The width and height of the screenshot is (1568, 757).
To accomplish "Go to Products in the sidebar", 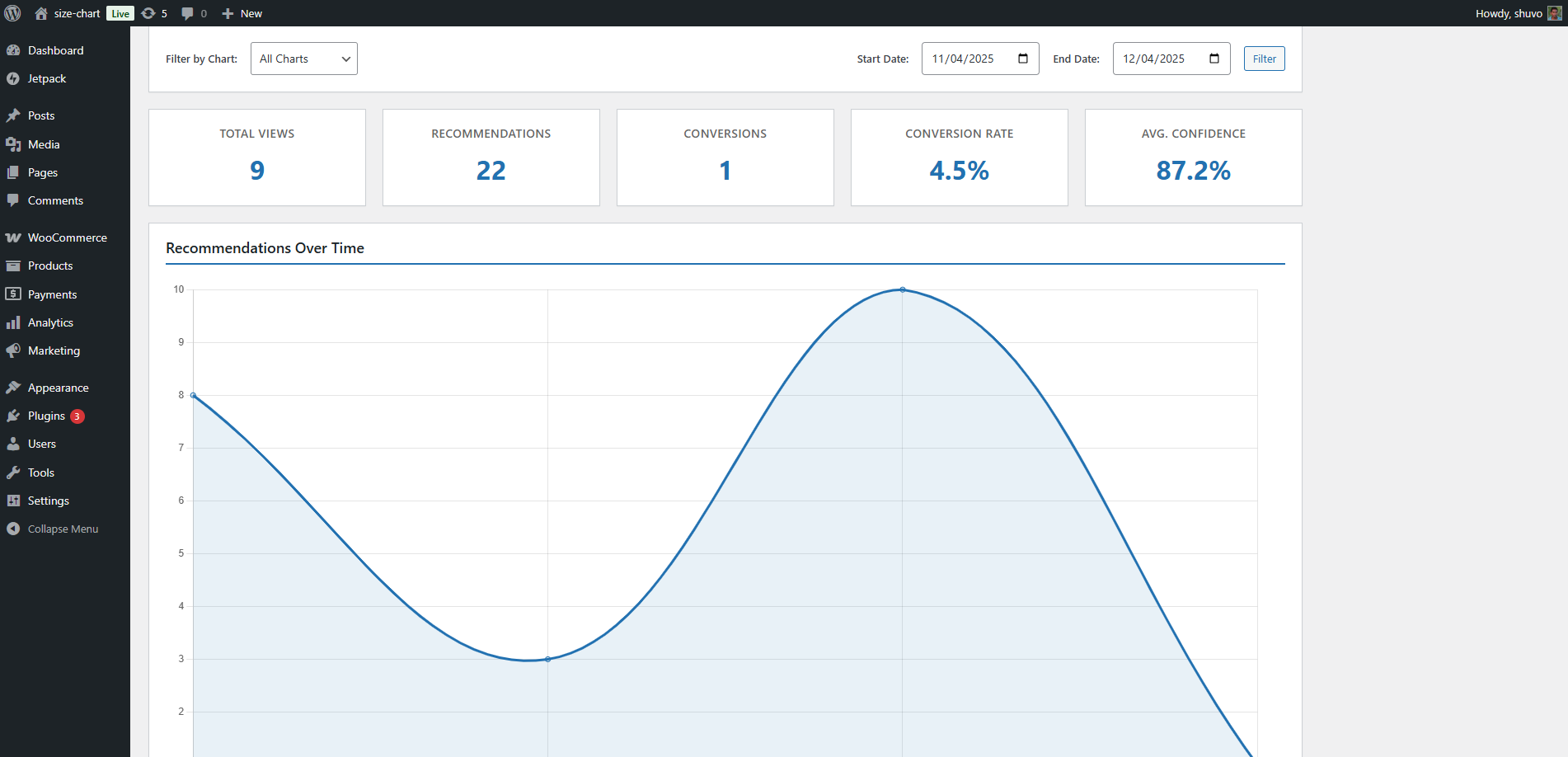I will coord(50,266).
